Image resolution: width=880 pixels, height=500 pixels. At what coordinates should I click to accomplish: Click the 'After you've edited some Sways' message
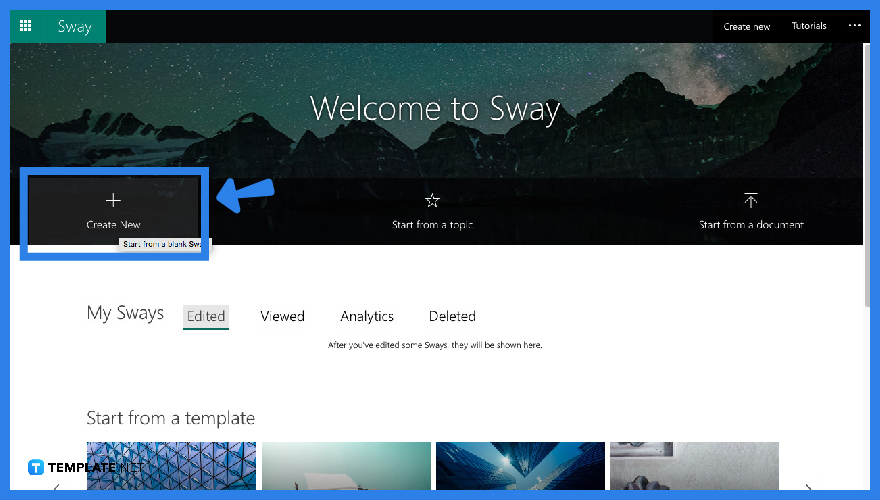(x=435, y=345)
